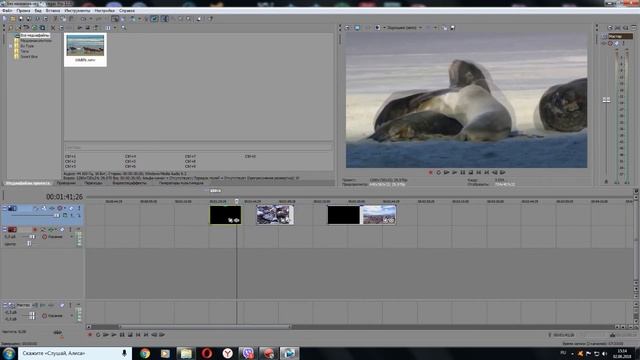640x360 pixels.
Task: Select the second black clip on timeline
Action: pos(344,215)
